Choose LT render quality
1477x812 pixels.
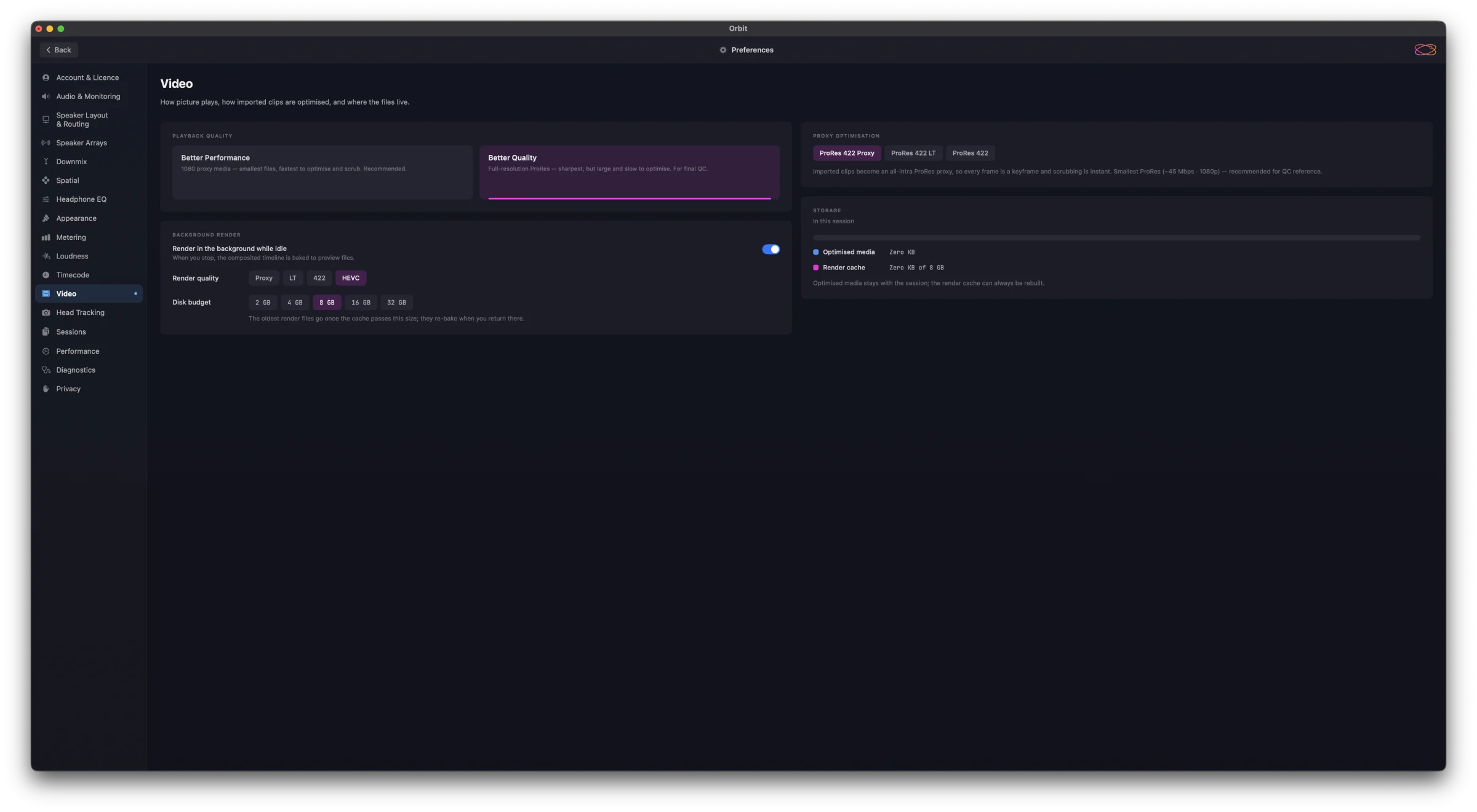coord(293,278)
